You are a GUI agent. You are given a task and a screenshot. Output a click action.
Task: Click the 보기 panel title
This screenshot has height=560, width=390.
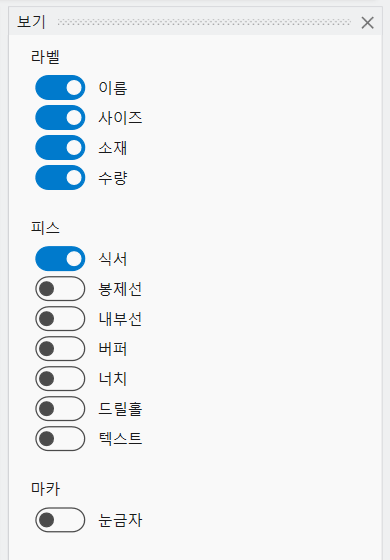31,22
